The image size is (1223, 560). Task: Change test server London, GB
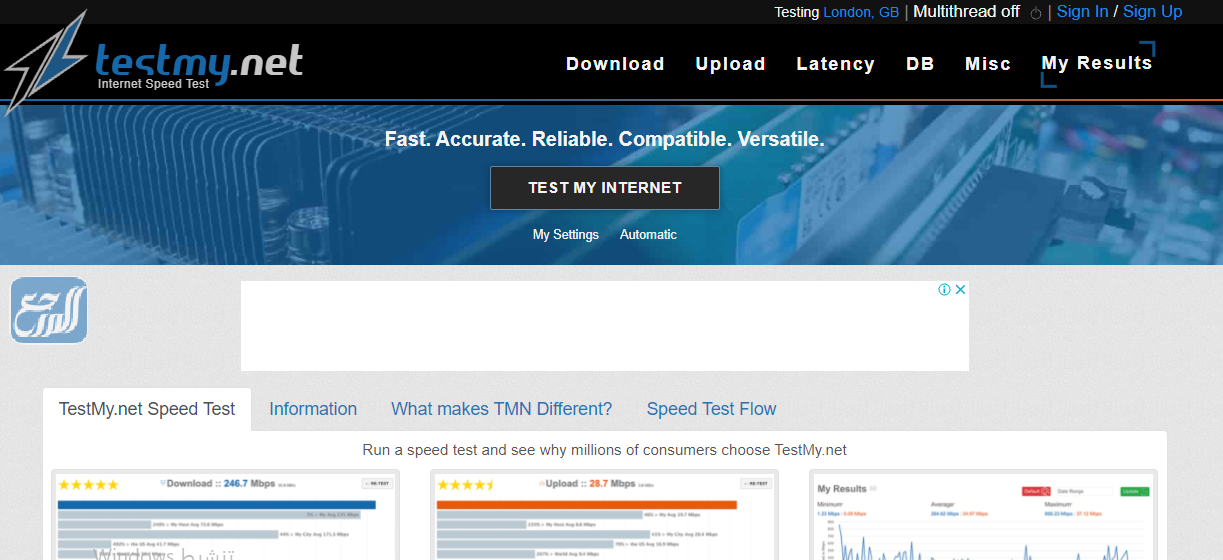(861, 12)
